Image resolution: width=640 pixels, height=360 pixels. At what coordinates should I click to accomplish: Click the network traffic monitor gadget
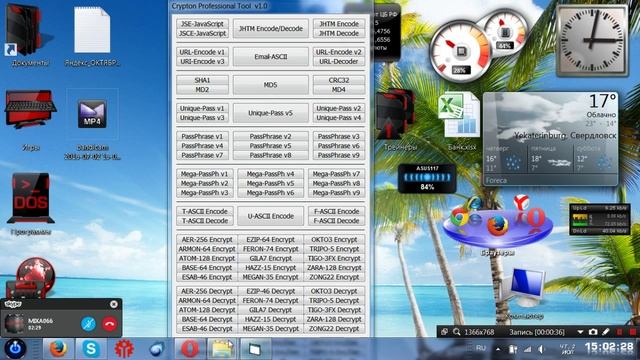600,220
